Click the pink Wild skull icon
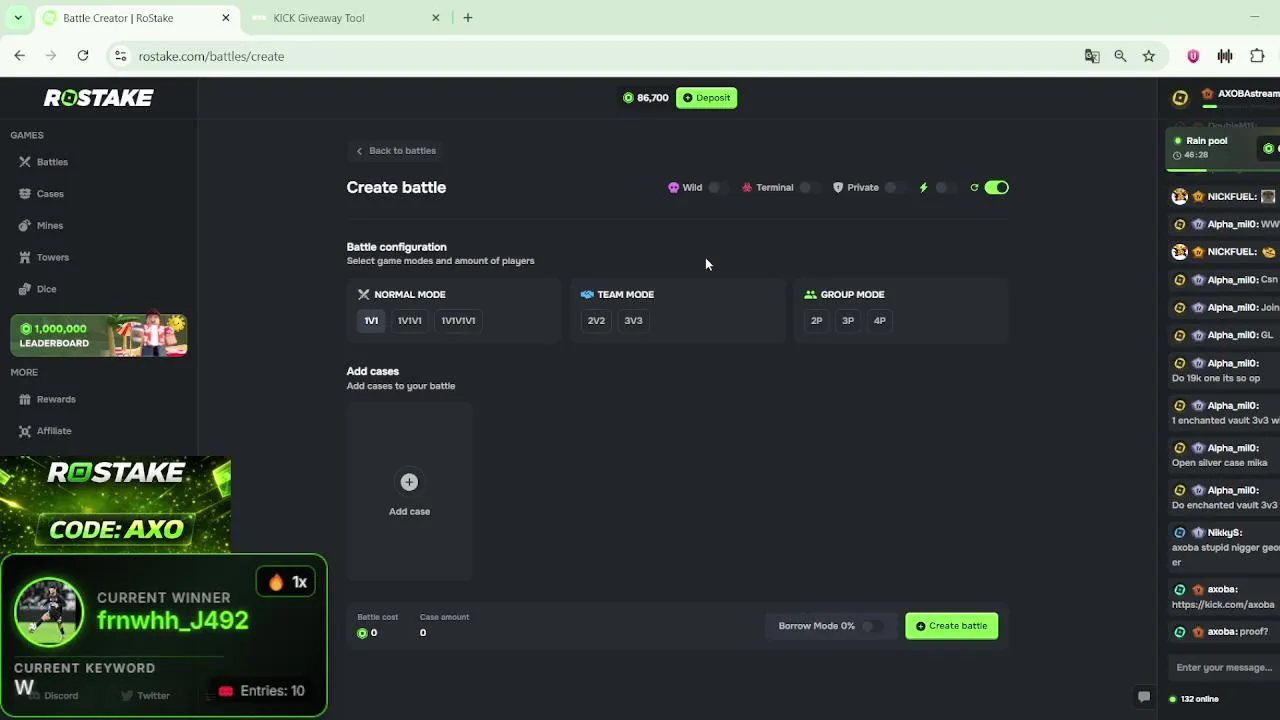1280x720 pixels. click(673, 188)
